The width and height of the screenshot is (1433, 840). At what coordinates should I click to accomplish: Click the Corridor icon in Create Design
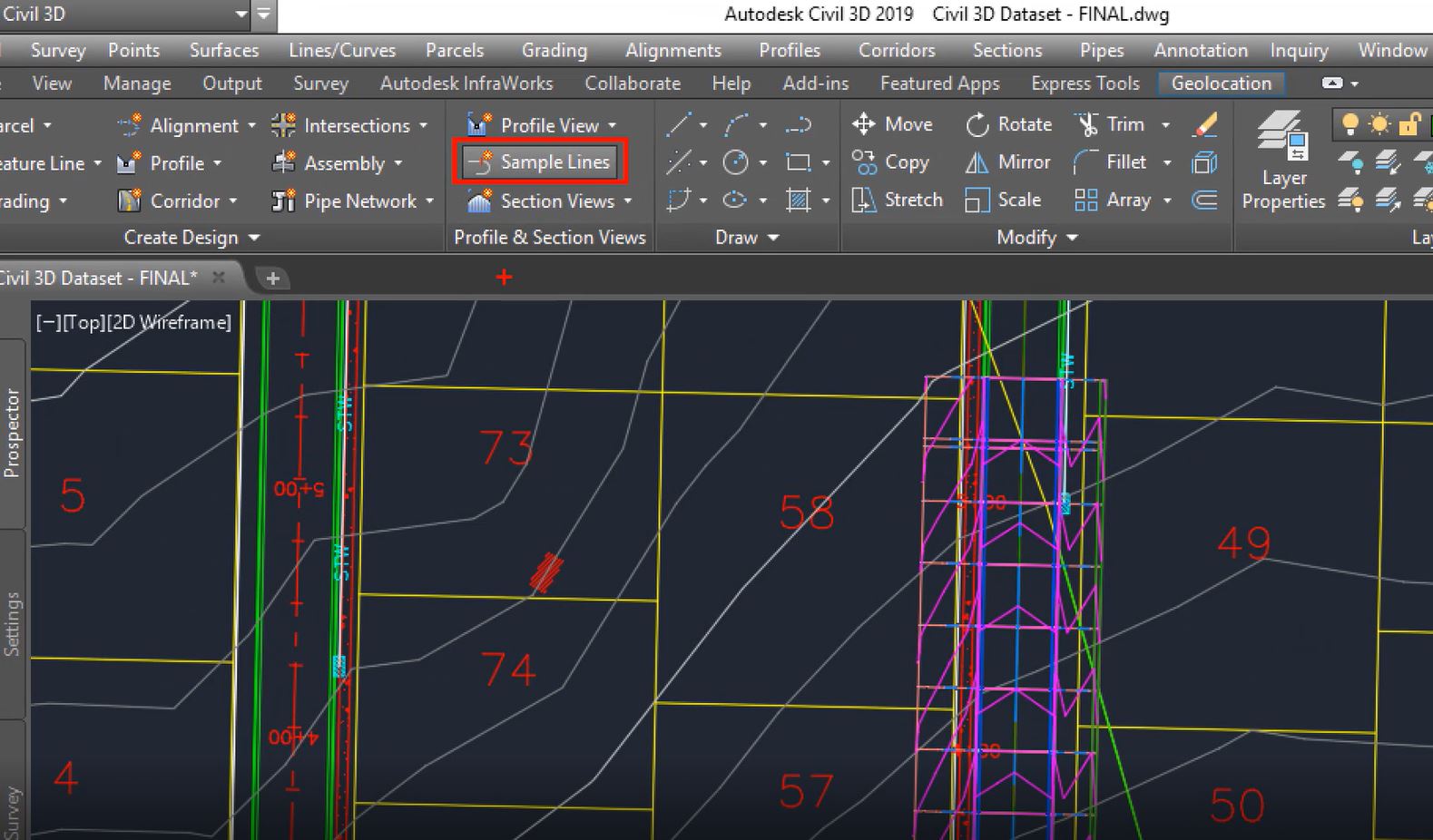pyautogui.click(x=130, y=200)
